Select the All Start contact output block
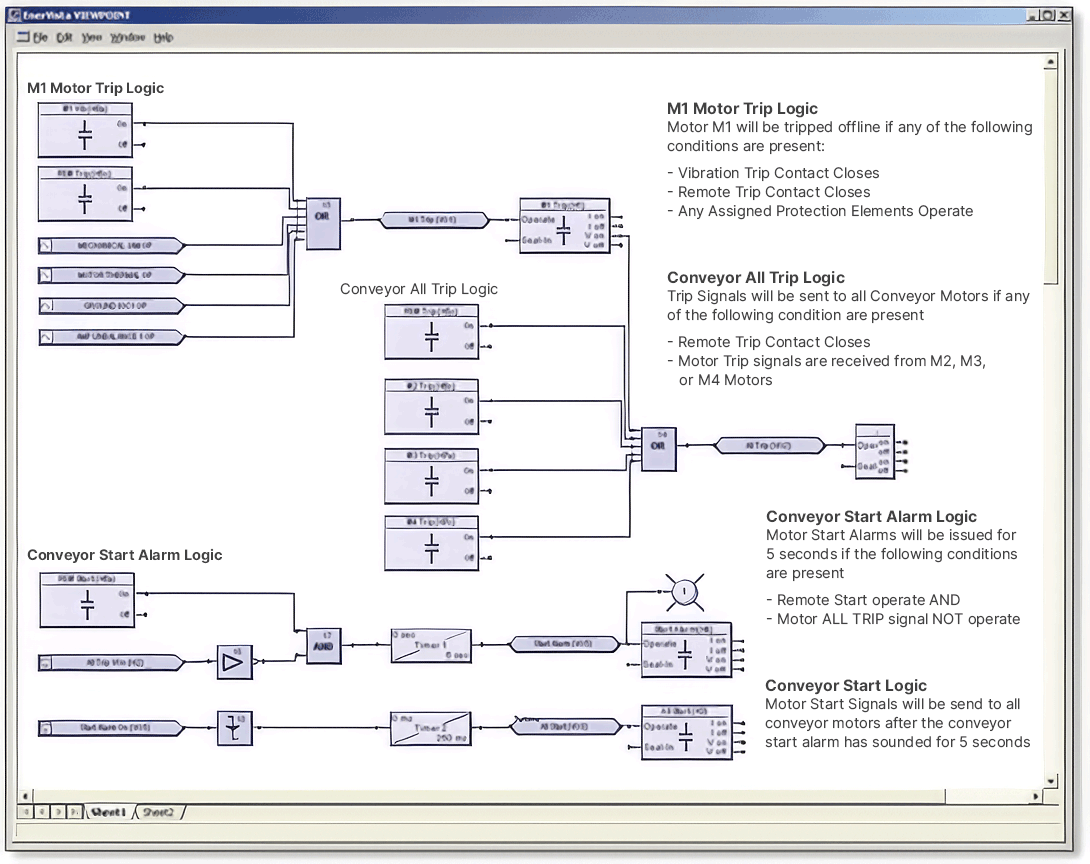 [x=686, y=733]
